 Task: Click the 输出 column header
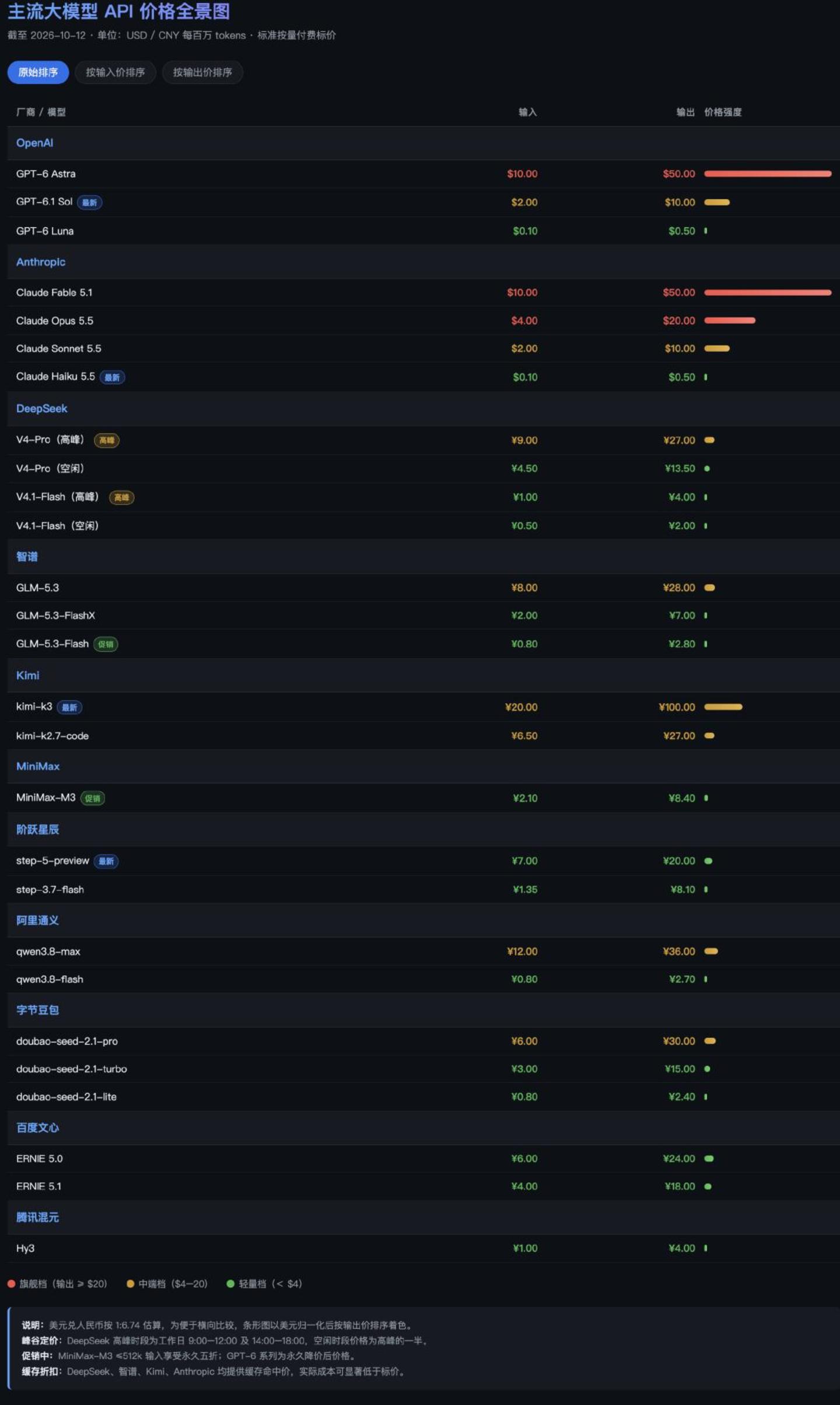coord(685,112)
